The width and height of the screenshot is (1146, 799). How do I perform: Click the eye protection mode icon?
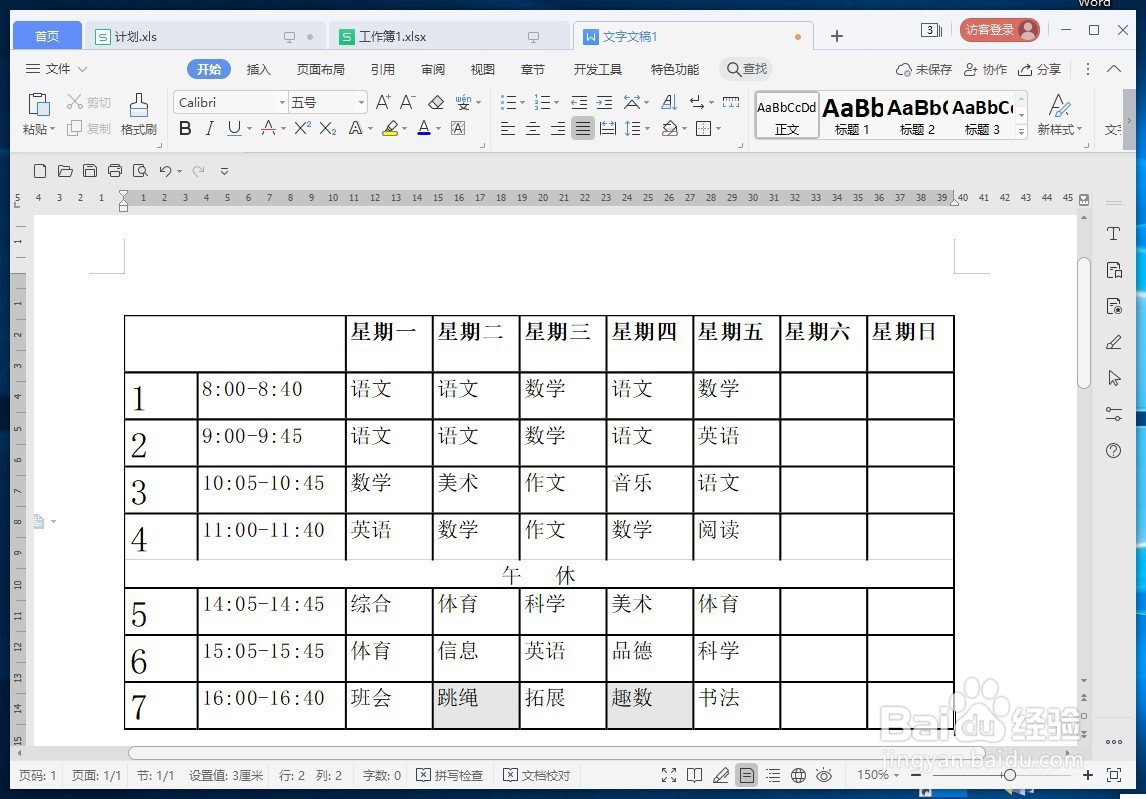click(x=824, y=774)
